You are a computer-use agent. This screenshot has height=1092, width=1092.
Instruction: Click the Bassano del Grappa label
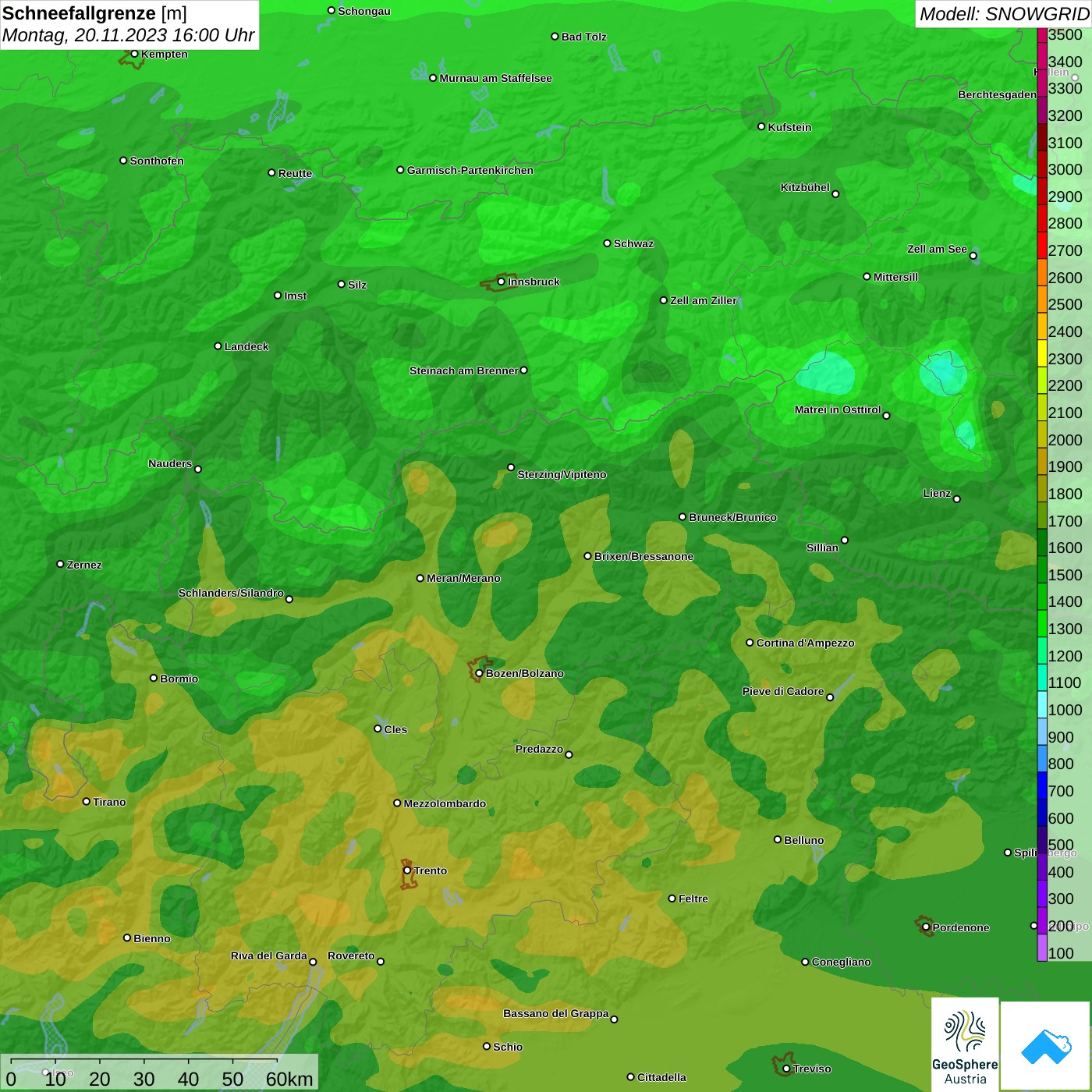(x=556, y=1013)
